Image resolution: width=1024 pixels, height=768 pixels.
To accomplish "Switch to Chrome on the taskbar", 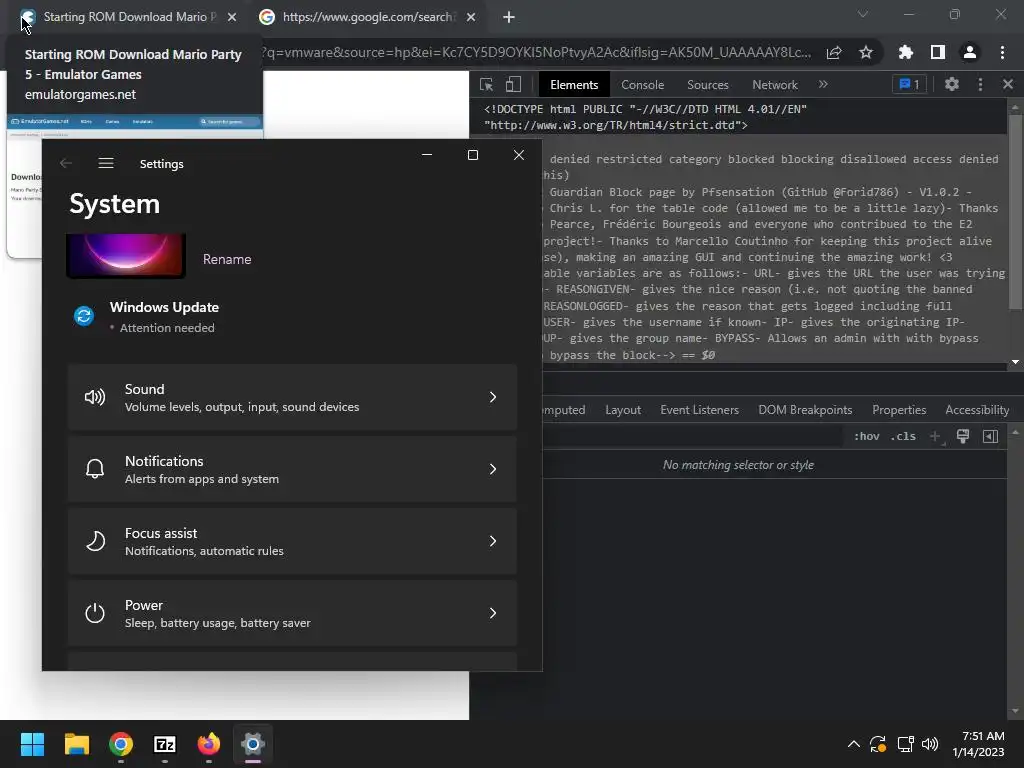I will pyautogui.click(x=121, y=744).
